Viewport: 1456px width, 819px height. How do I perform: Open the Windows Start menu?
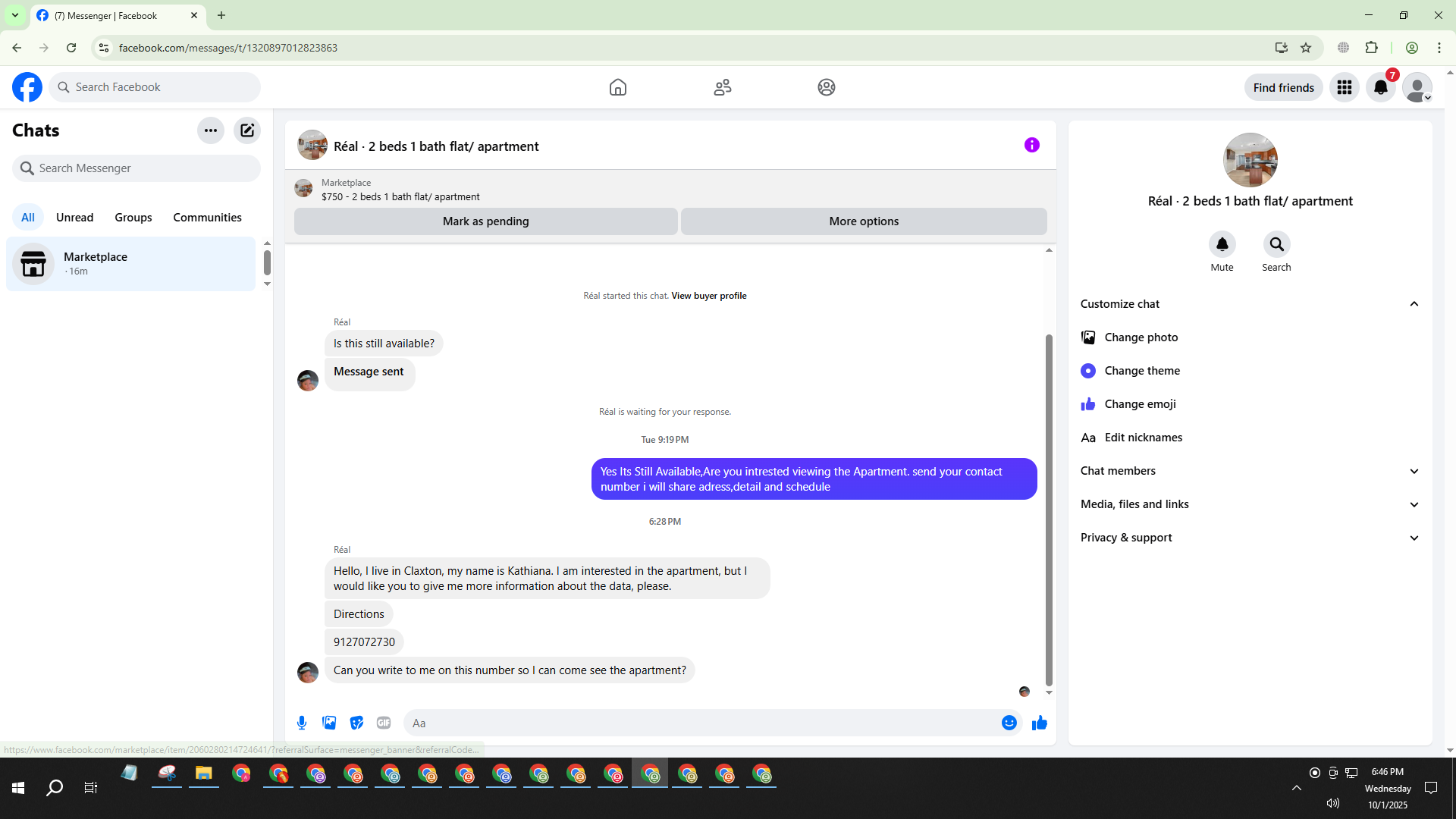(x=18, y=788)
